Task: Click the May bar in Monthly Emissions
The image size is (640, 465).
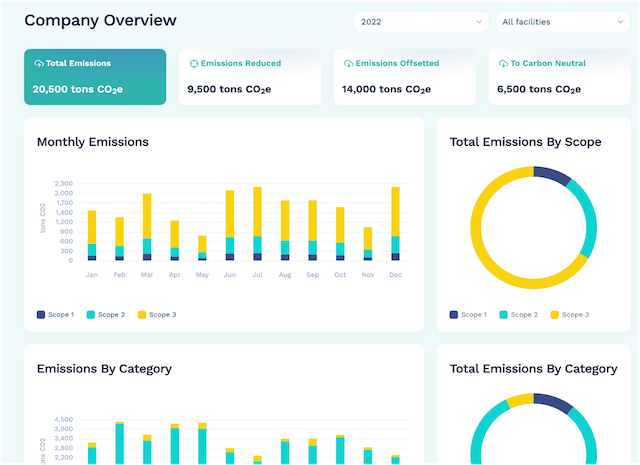Action: [202, 248]
